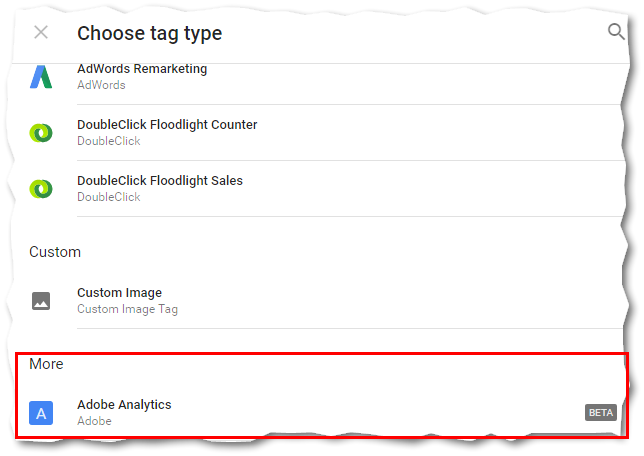Image resolution: width=644 pixels, height=456 pixels.
Task: Click the AdWords logo icon
Action: [41, 77]
